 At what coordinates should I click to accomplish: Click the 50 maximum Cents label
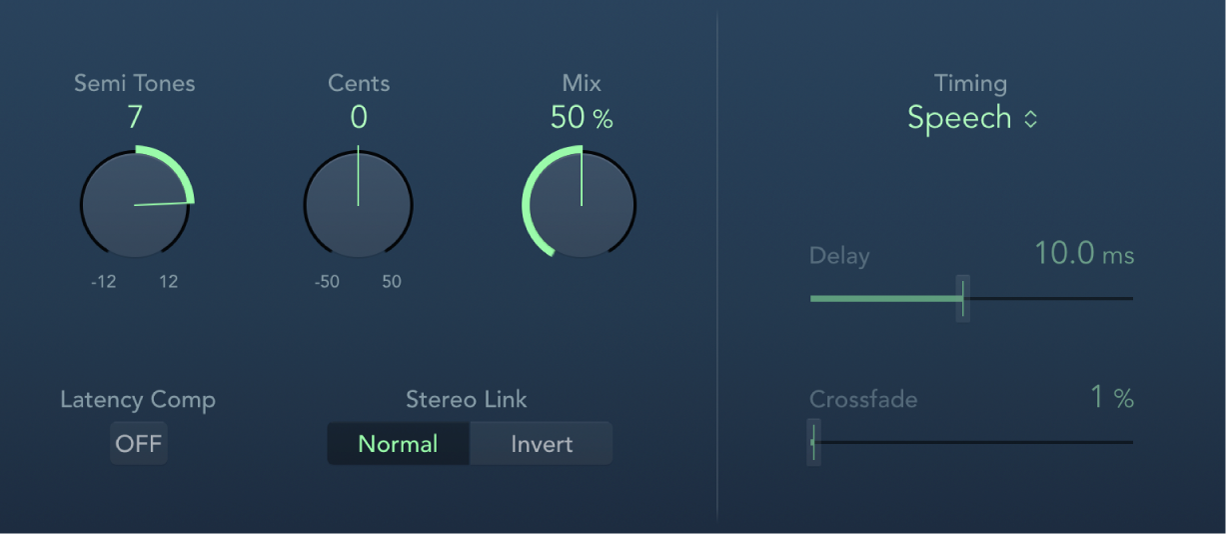pyautogui.click(x=391, y=282)
